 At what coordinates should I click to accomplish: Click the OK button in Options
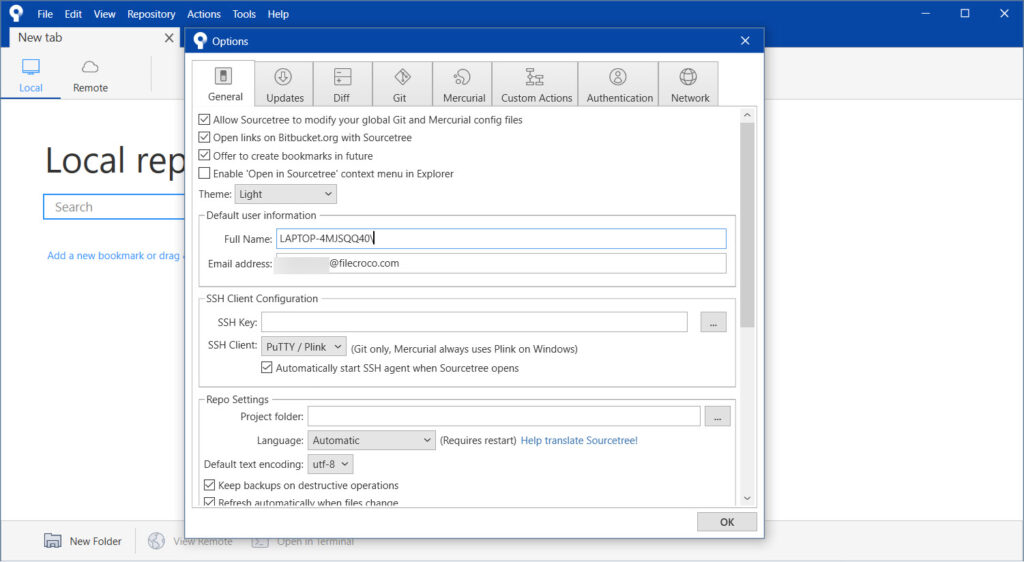pyautogui.click(x=727, y=522)
